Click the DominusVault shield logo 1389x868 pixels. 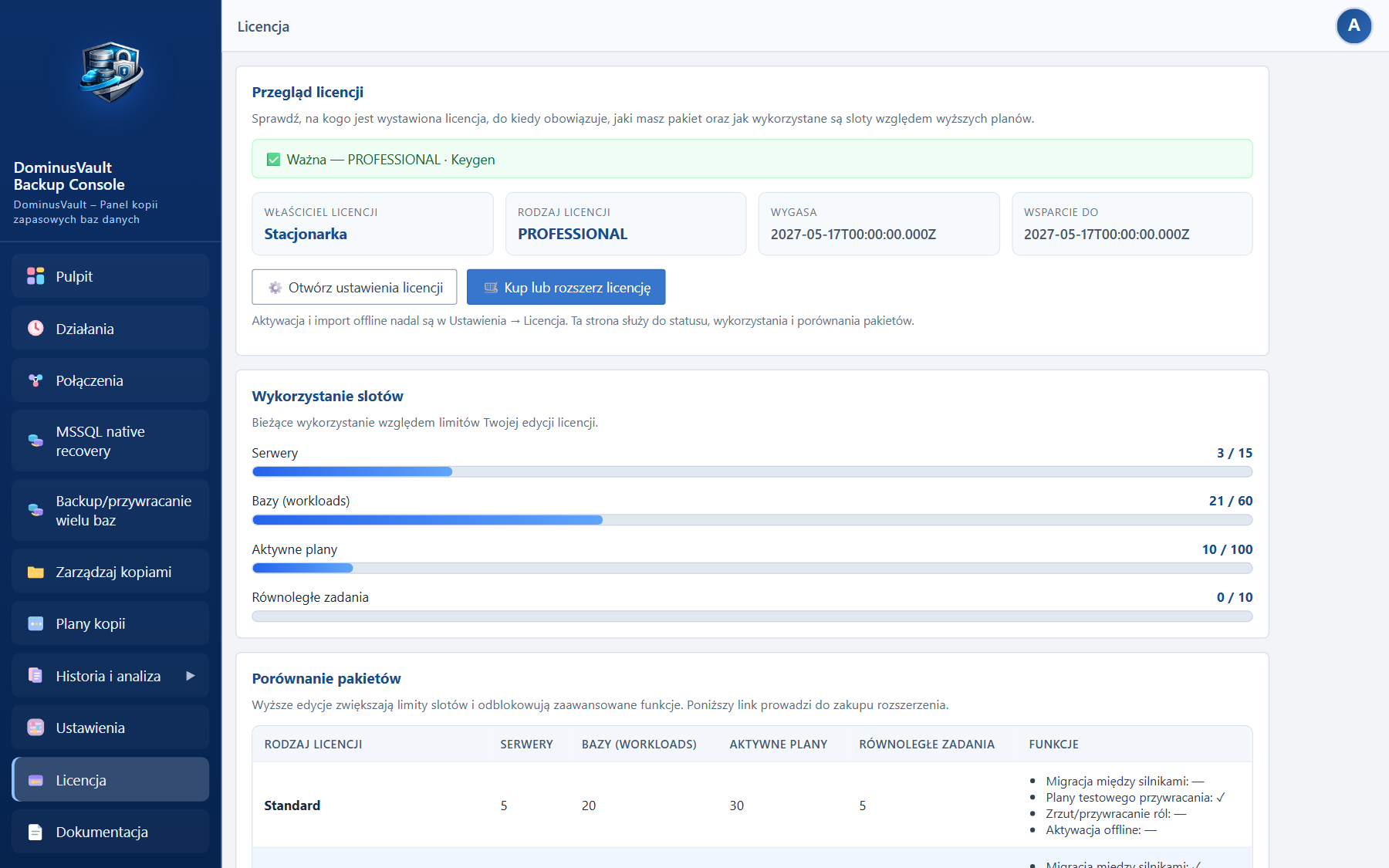[111, 72]
